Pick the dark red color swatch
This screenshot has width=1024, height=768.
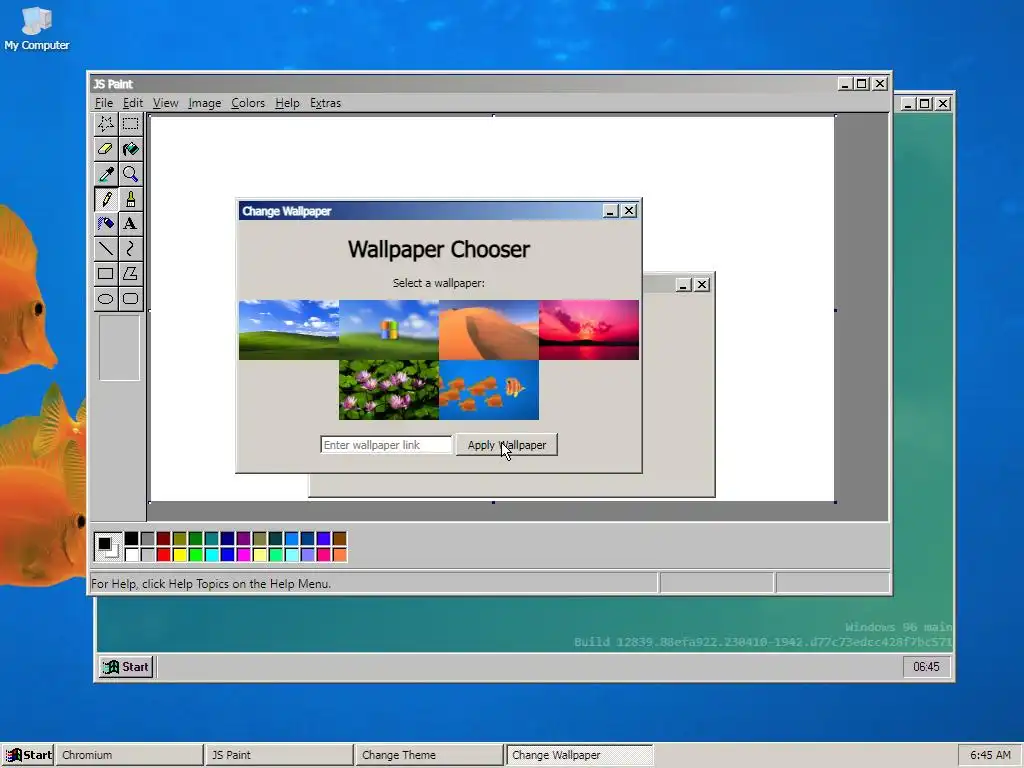[163, 539]
